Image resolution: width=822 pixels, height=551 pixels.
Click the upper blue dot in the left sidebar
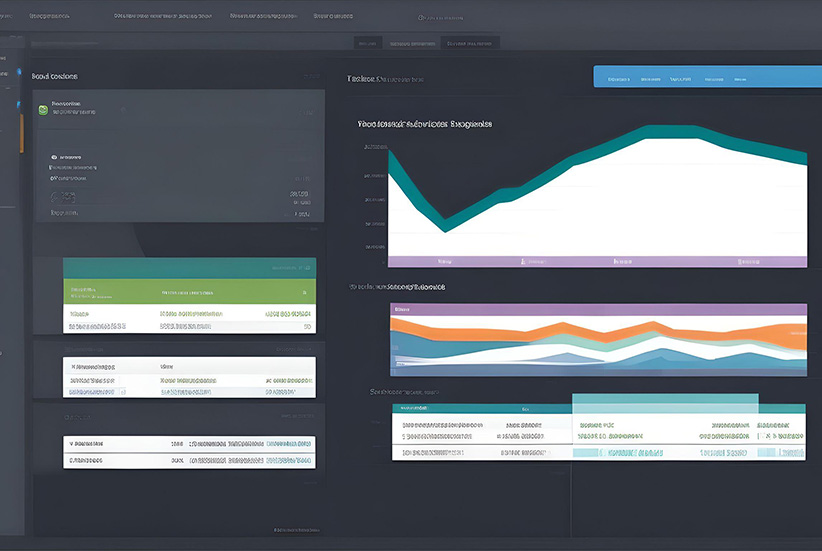(x=17, y=73)
